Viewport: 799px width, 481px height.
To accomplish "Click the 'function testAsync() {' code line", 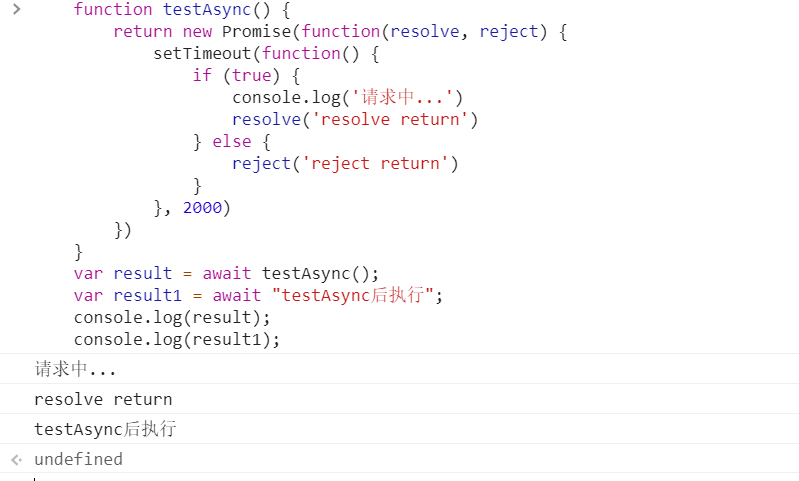I will tap(182, 10).
